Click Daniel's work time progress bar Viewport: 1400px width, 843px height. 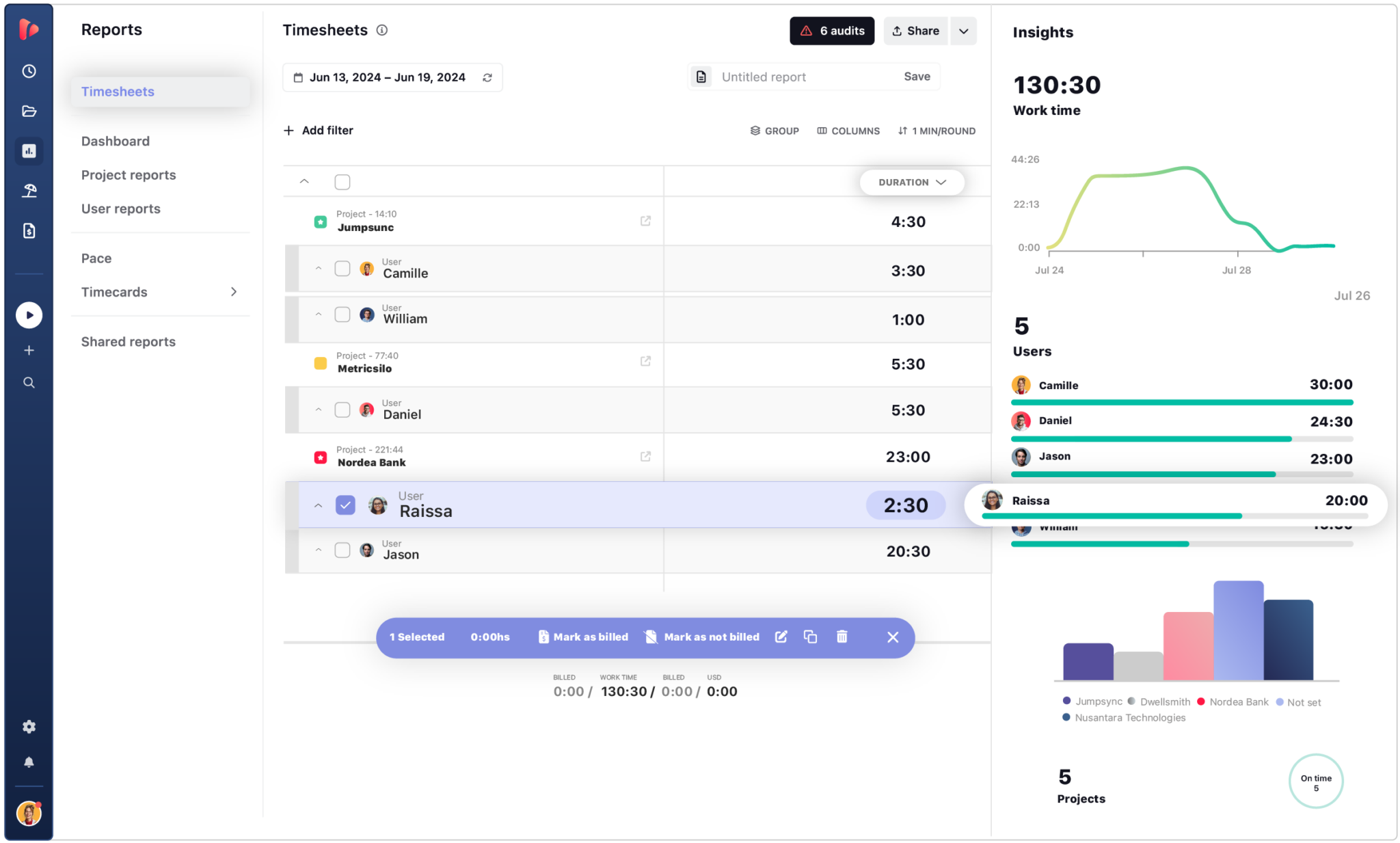1148,438
